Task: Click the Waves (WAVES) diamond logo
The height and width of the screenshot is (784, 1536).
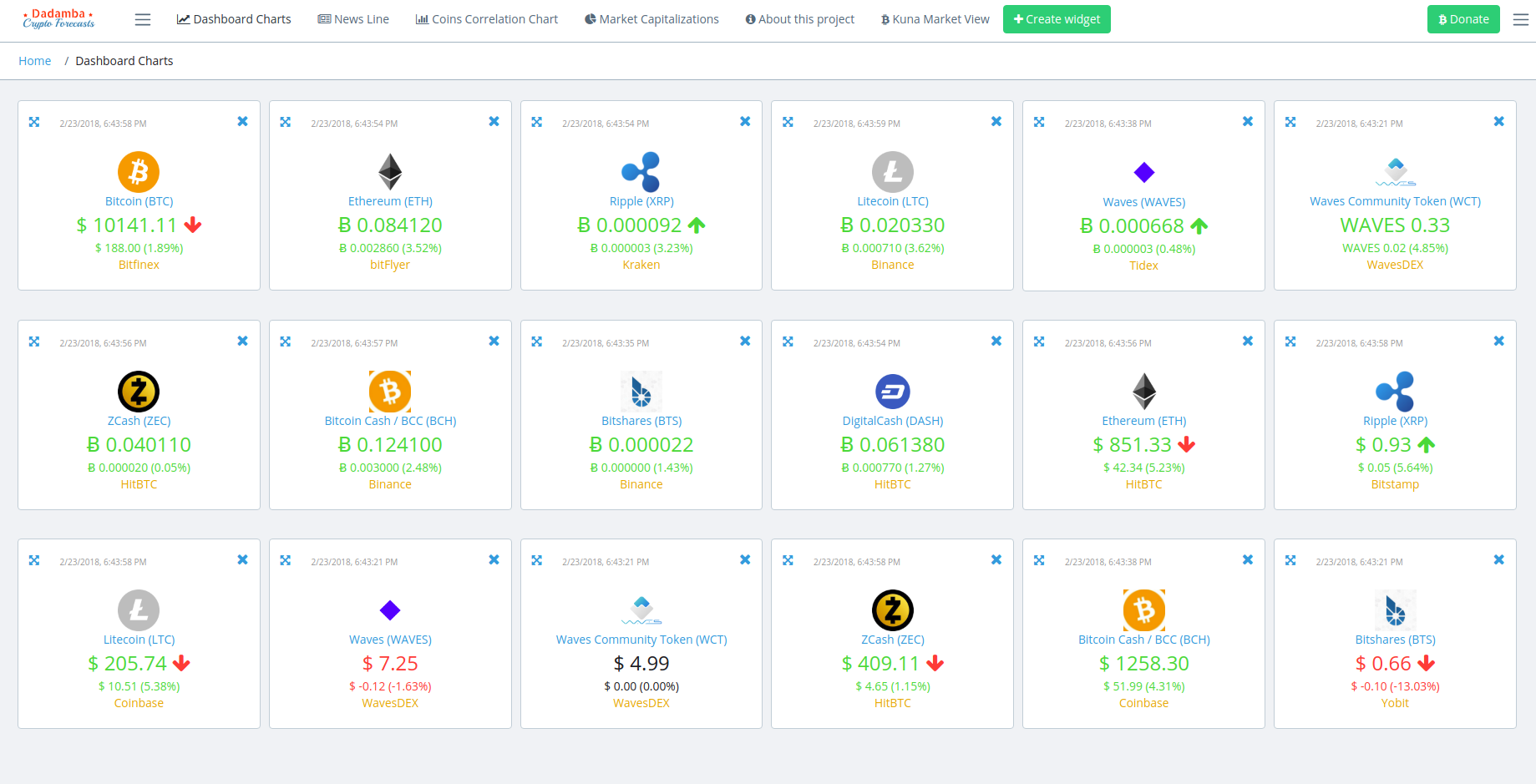Action: point(1143,172)
